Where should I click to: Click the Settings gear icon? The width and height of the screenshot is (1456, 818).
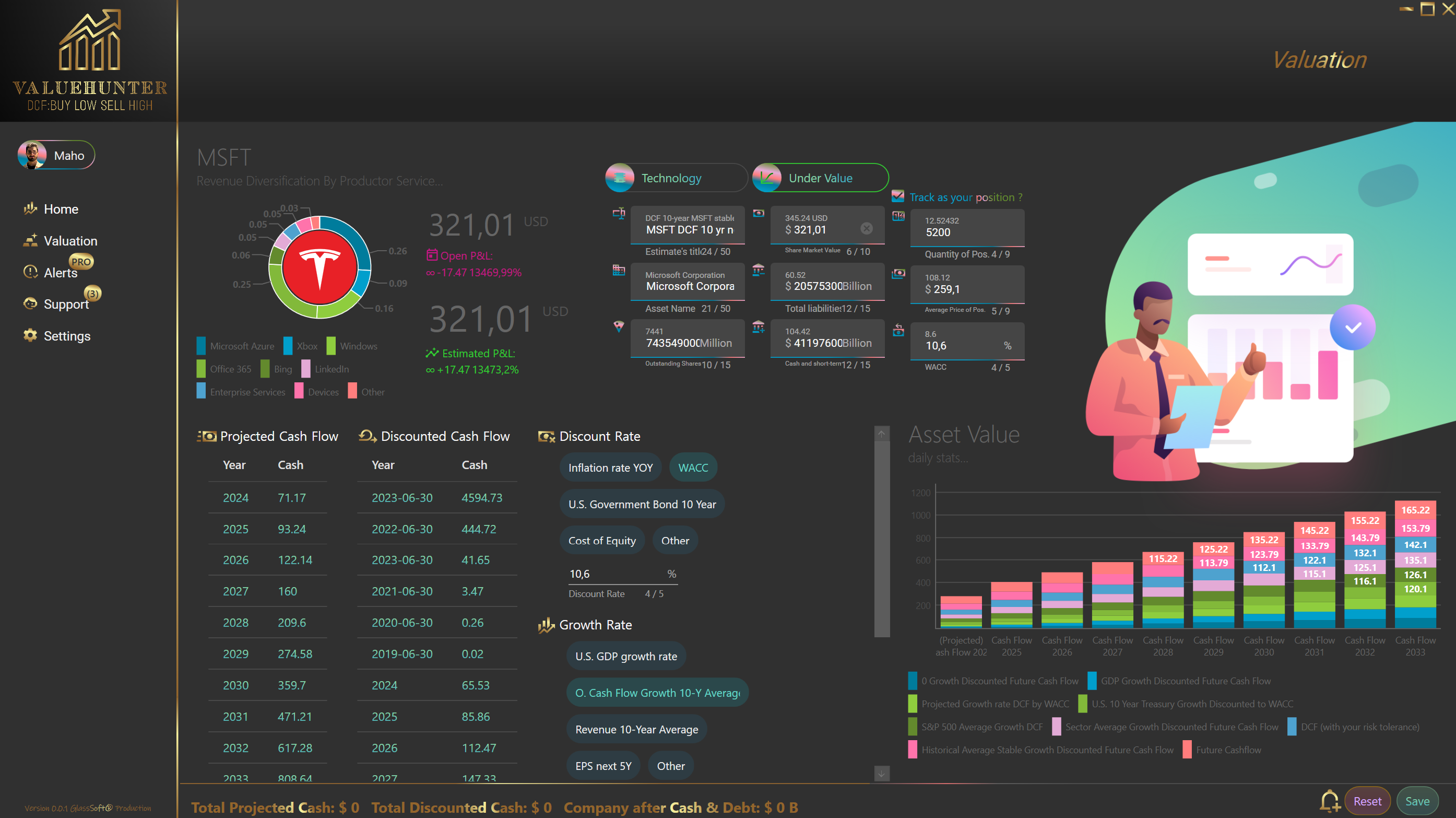[x=30, y=335]
